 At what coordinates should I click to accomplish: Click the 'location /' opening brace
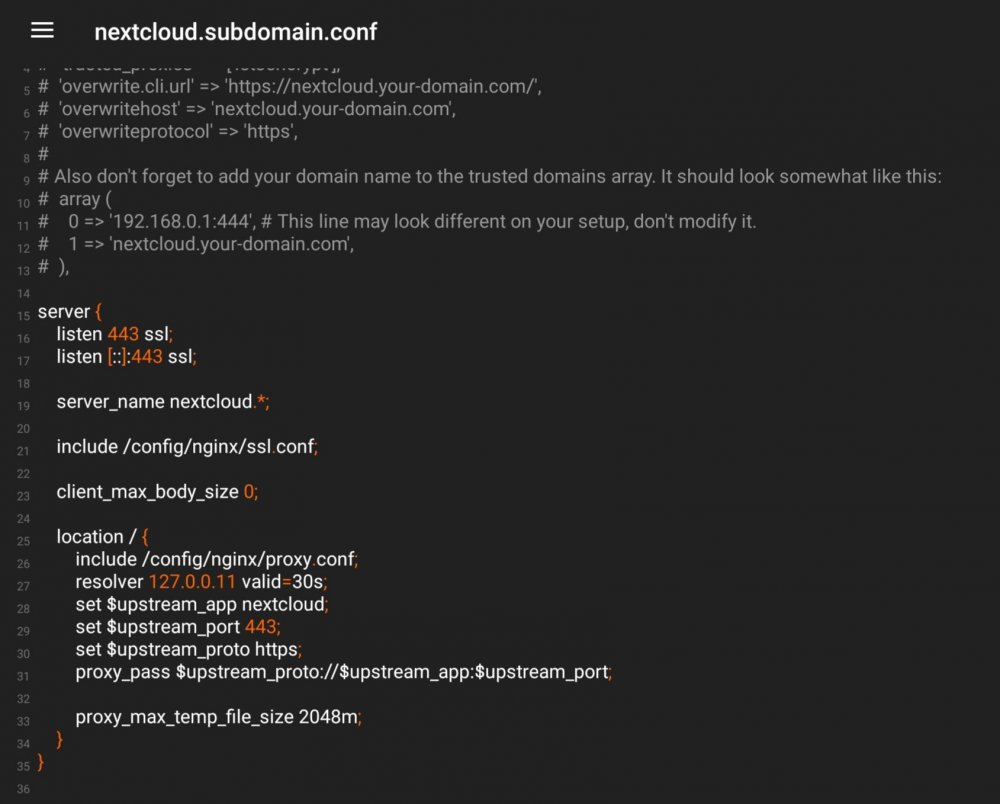point(145,537)
